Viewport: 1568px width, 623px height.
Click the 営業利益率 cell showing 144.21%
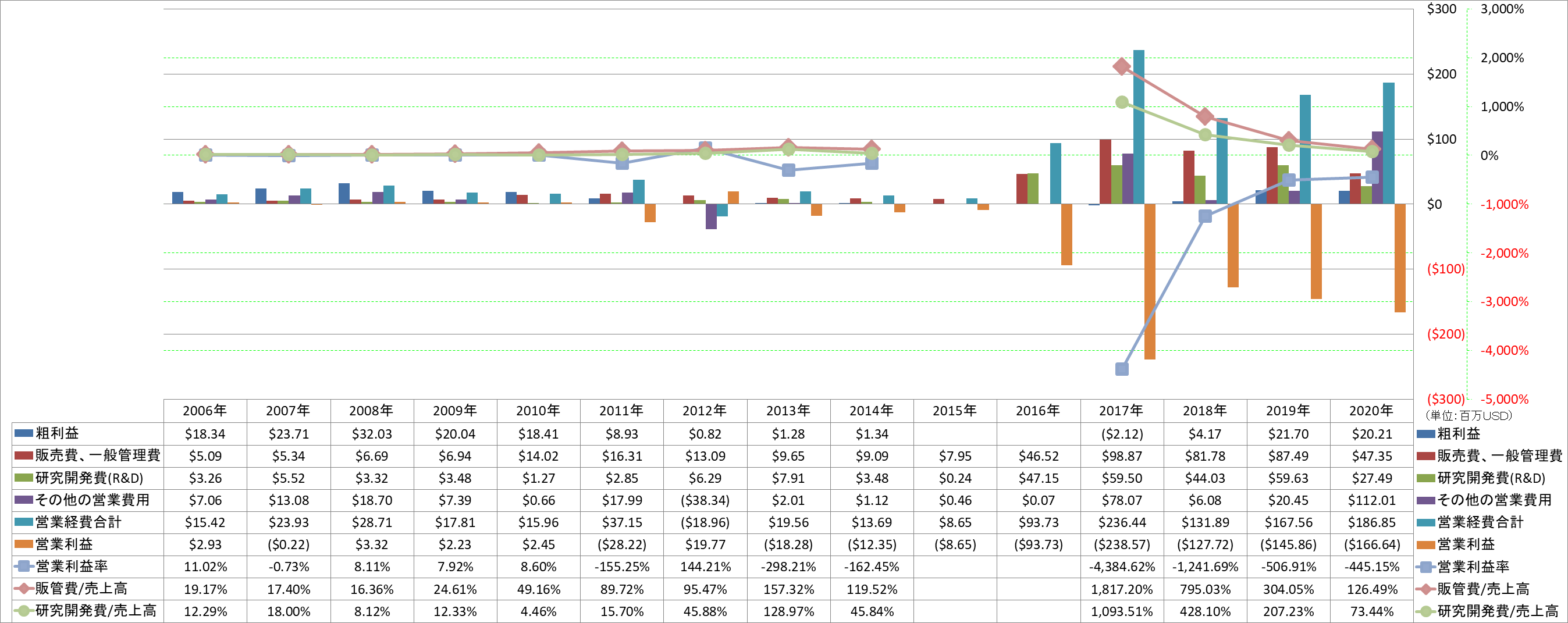pyautogui.click(x=705, y=567)
